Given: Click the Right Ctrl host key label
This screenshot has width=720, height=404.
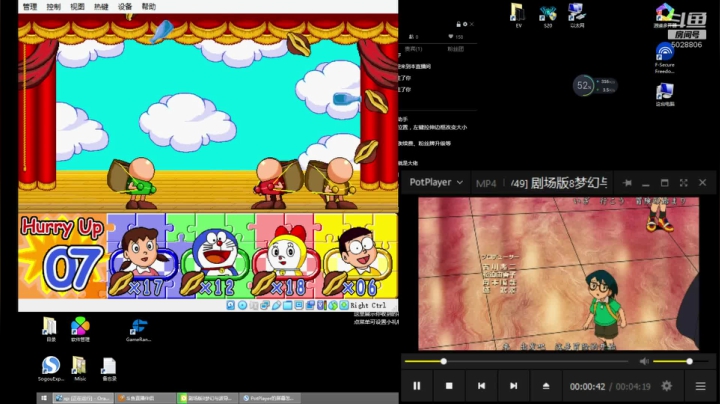Looking at the screenshot, I should pos(368,305).
